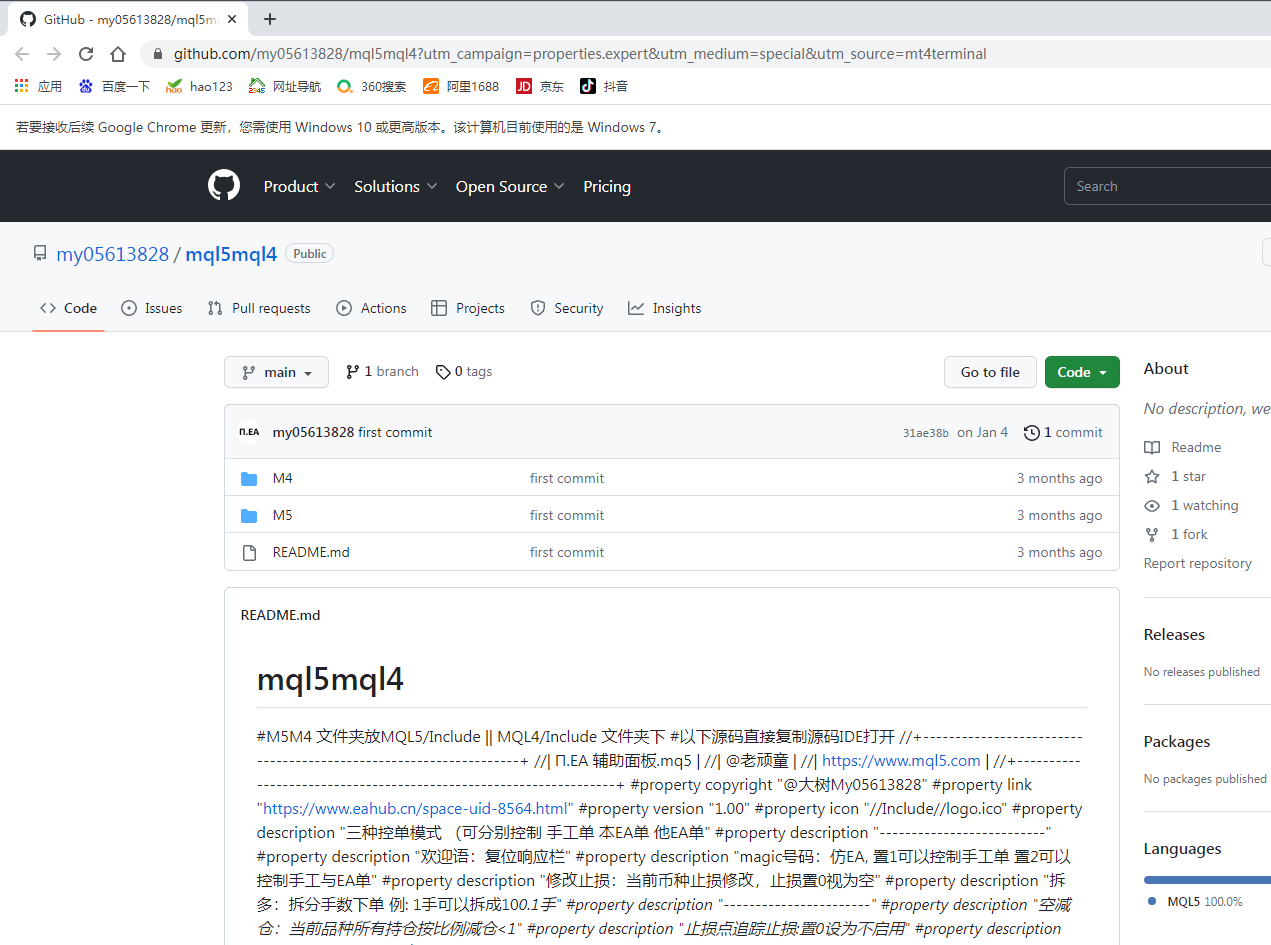Click the blue MQL5 language bar
1271x945 pixels.
[1207, 880]
